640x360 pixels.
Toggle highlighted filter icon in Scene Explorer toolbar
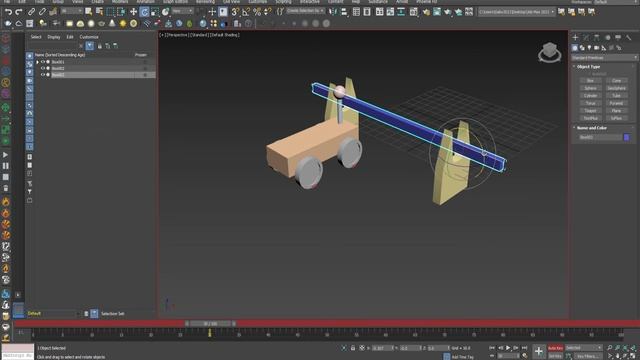90,46
